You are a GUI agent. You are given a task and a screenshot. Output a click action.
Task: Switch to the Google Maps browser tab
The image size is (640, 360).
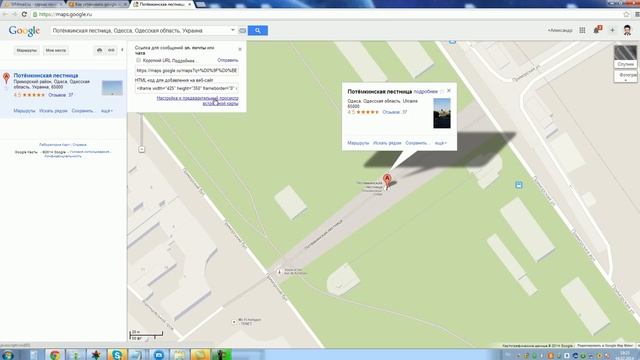click(162, 4)
